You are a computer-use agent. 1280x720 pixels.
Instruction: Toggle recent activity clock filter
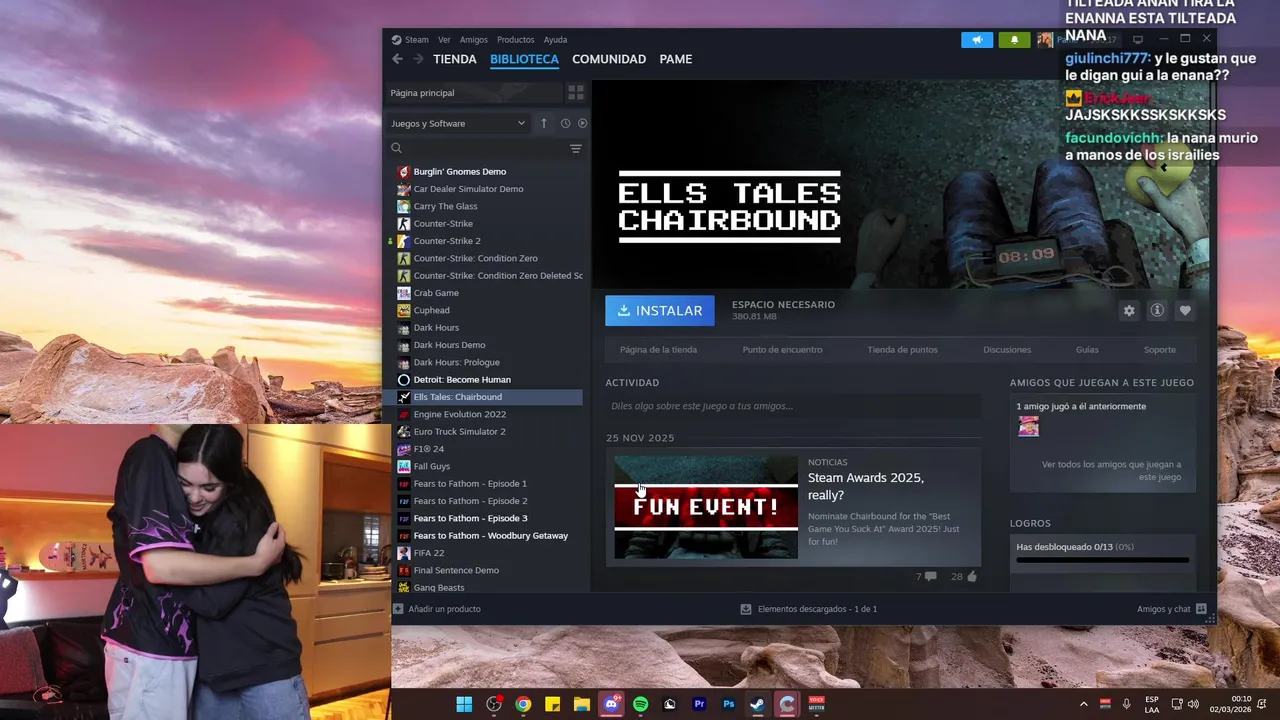coord(565,123)
